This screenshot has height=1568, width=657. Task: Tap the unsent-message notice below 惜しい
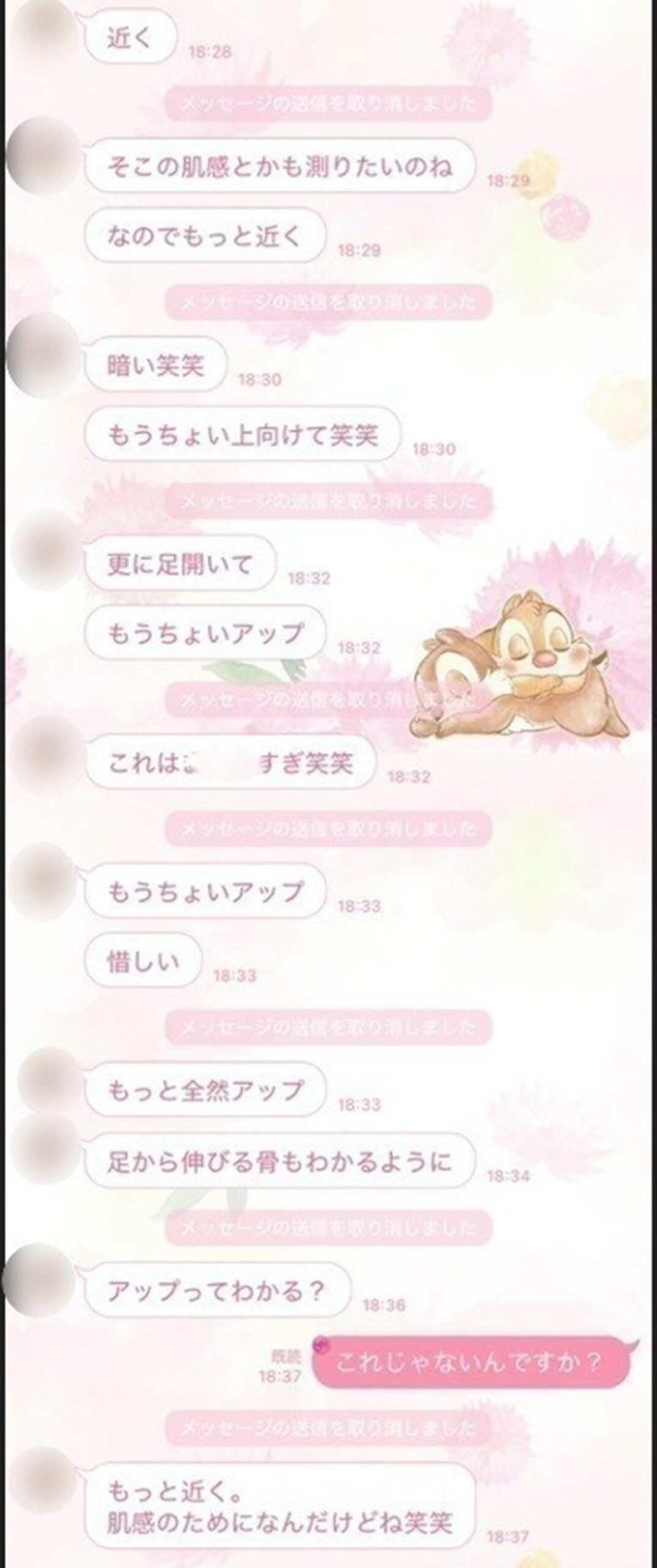coord(328,1027)
